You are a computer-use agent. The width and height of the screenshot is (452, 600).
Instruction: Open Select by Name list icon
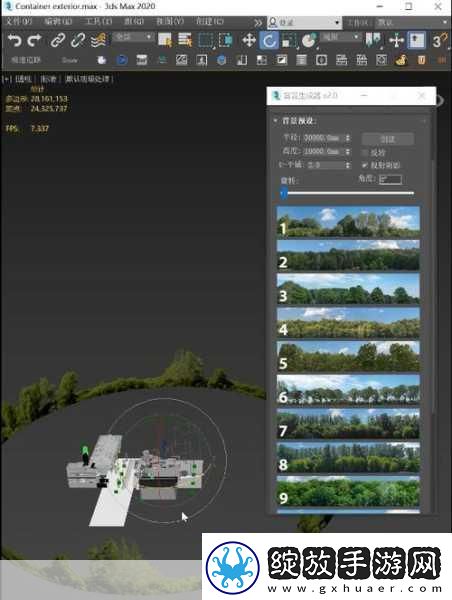(x=185, y=40)
